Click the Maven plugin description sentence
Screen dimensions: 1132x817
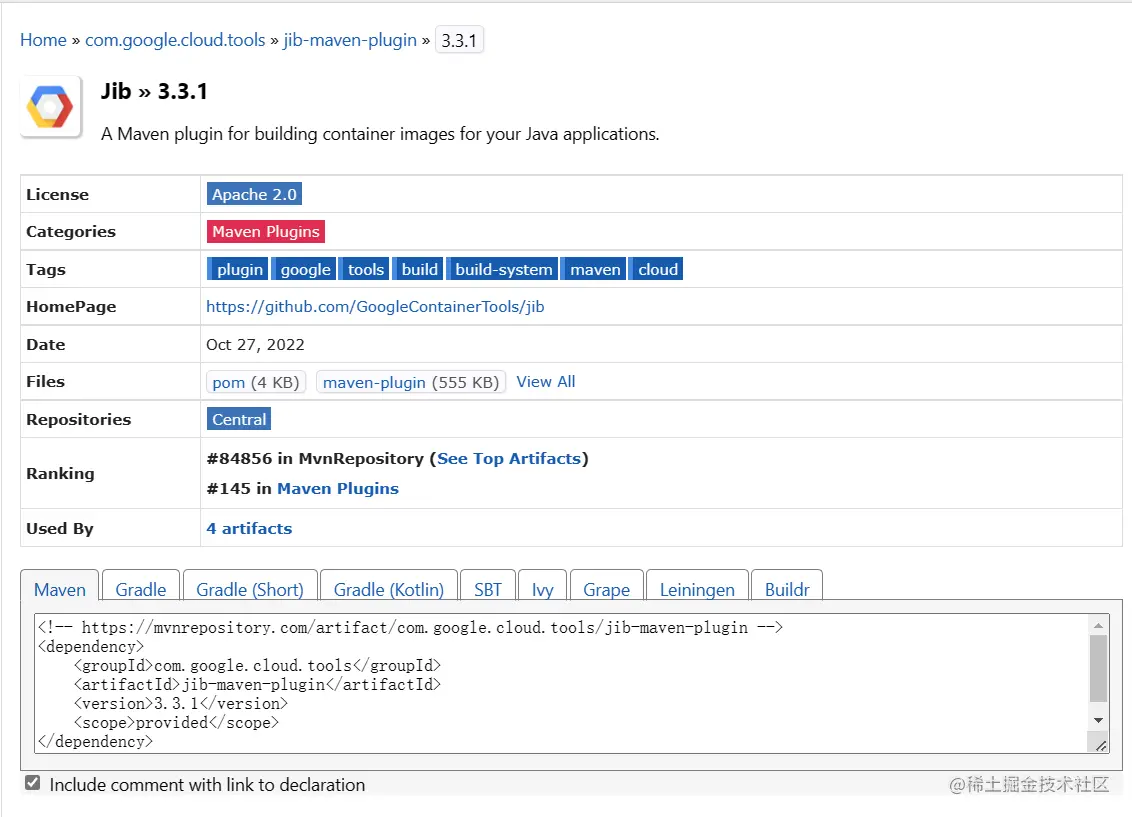point(380,134)
